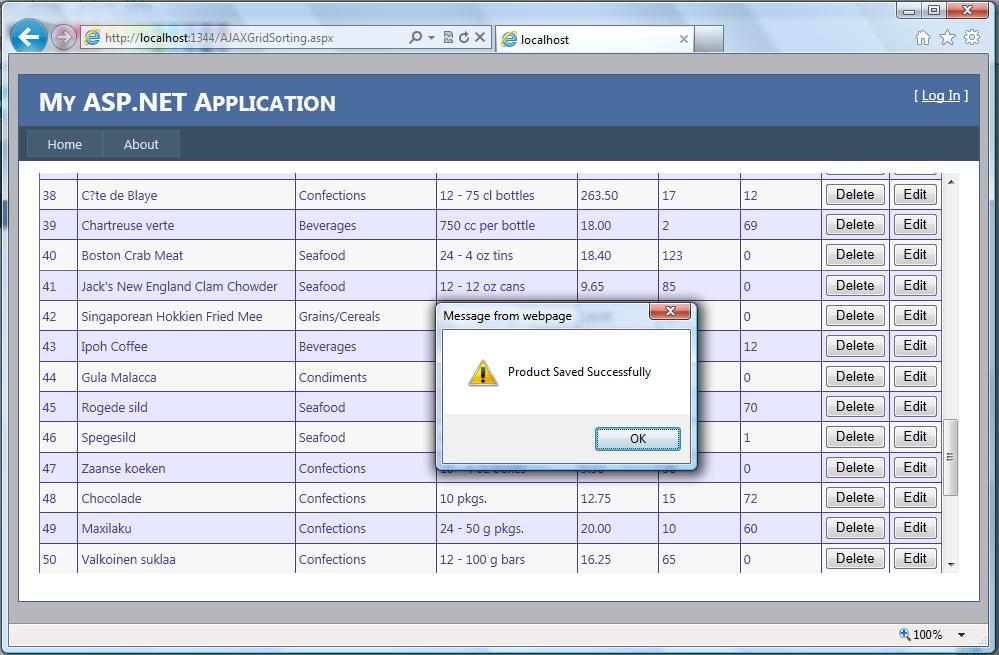This screenshot has height=655, width=999.
Task: Switch to the About navigation tab
Action: [x=140, y=143]
